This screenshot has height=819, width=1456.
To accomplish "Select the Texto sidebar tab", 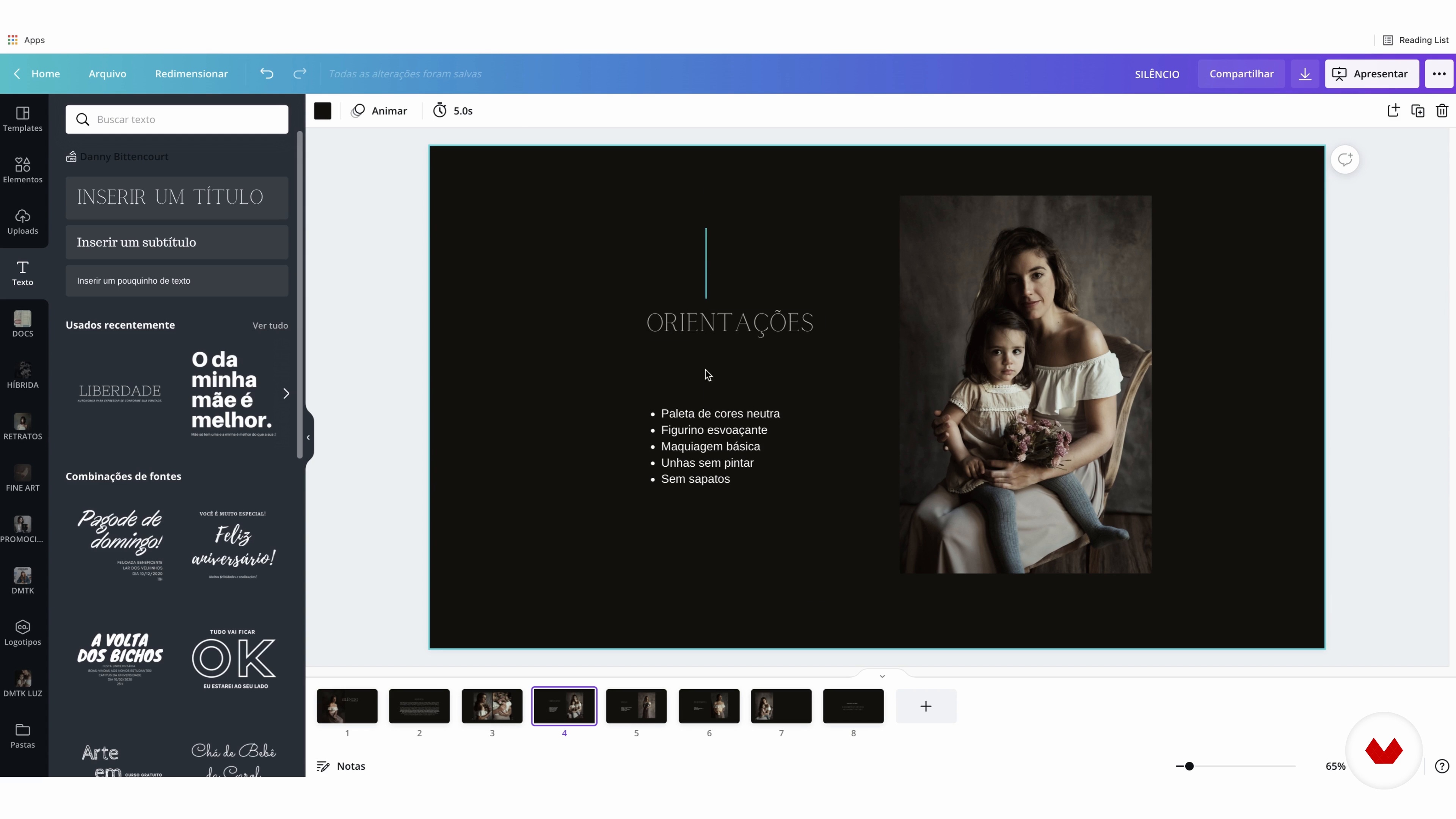I will pos(23,273).
